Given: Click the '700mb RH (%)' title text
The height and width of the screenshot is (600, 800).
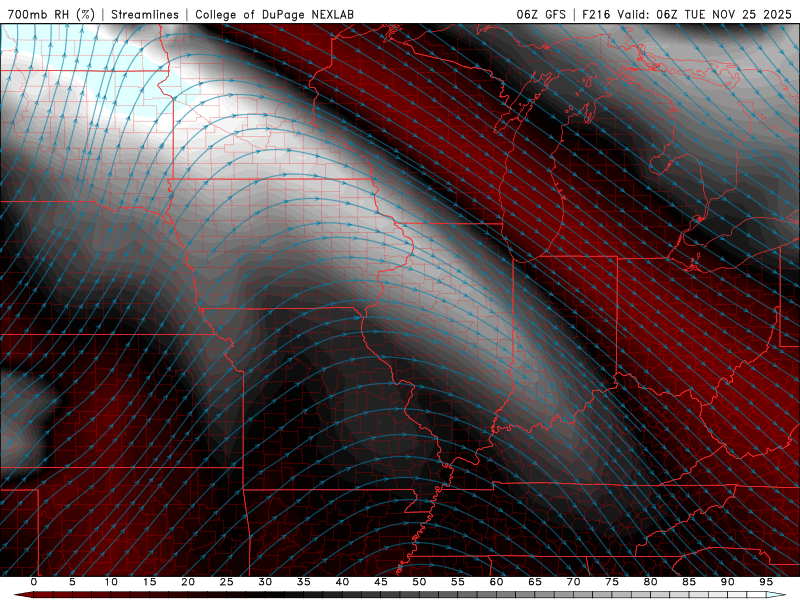Looking at the screenshot, I should pos(52,14).
